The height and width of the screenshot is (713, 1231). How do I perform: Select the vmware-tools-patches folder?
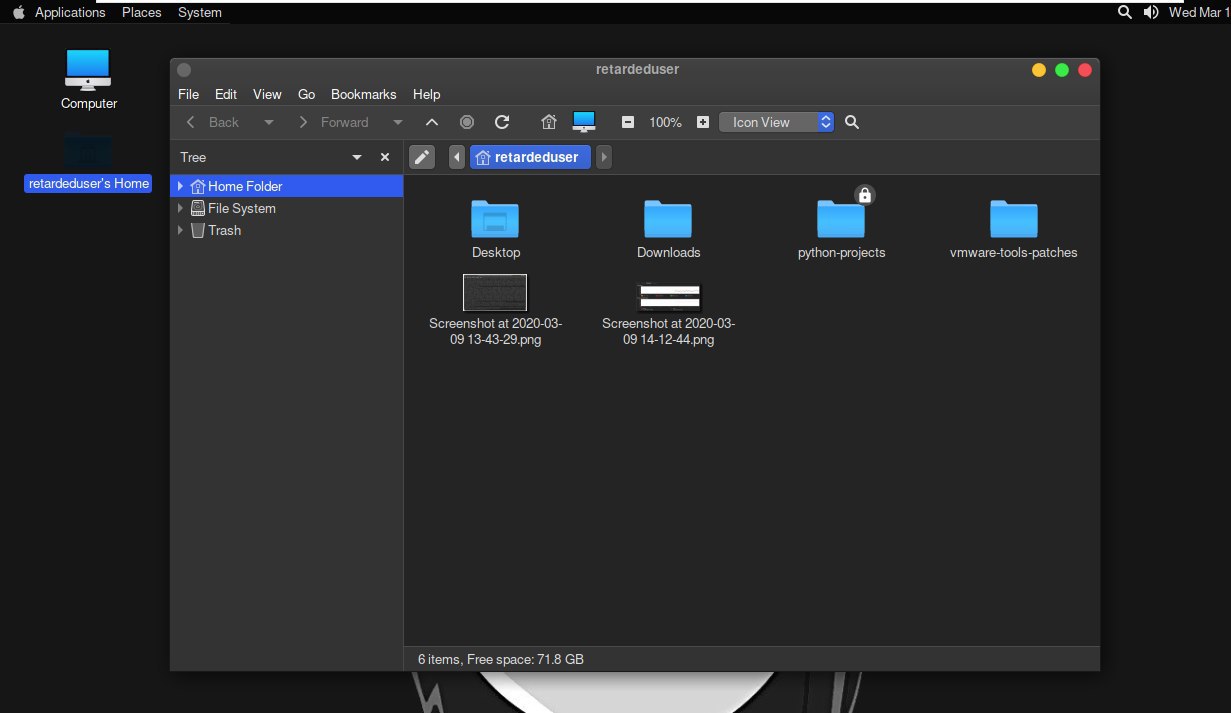[1014, 218]
